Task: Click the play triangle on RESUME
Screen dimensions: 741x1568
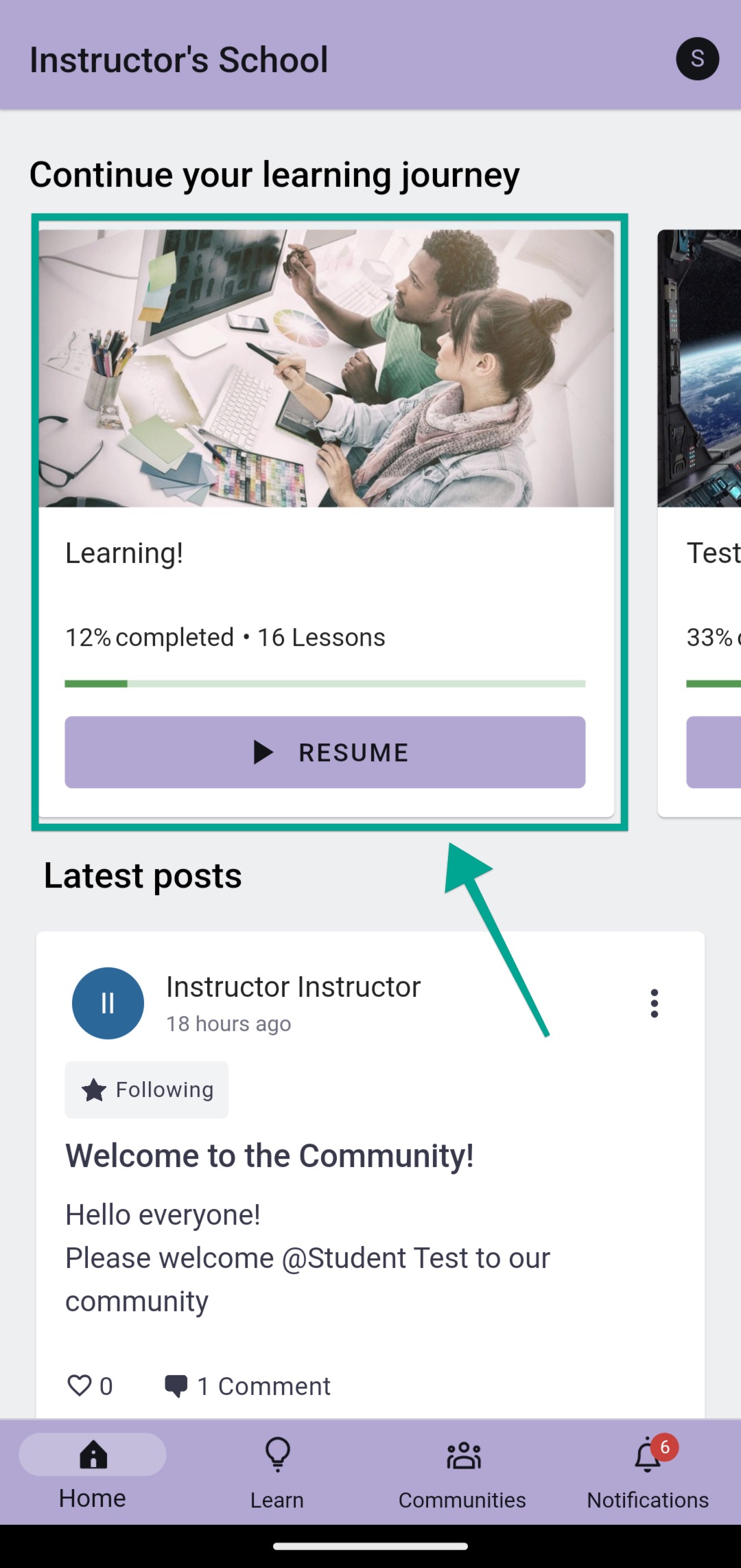Action: (263, 752)
